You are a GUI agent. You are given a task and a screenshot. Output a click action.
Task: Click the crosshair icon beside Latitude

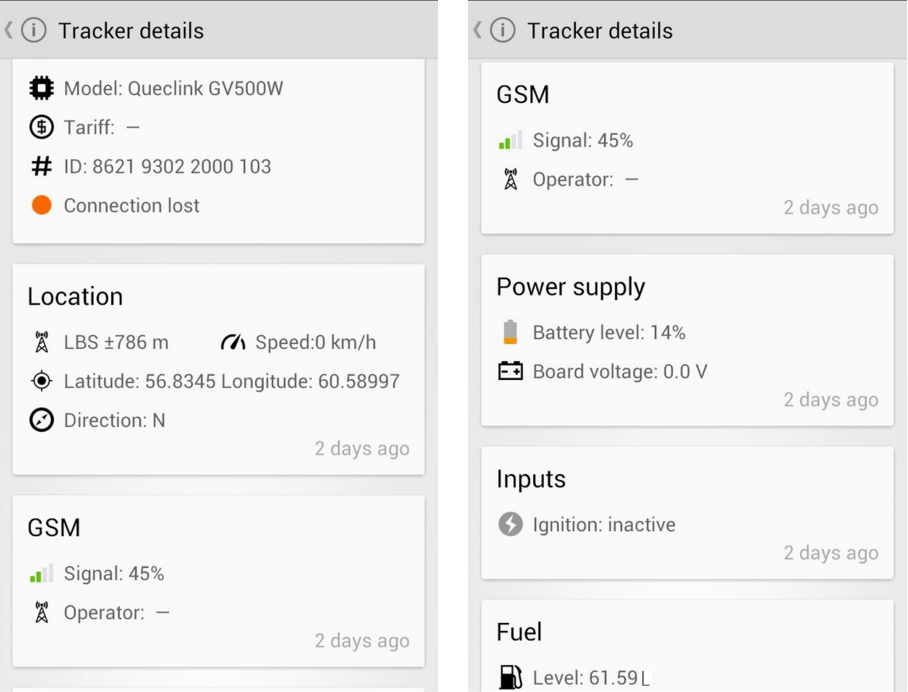[x=41, y=381]
